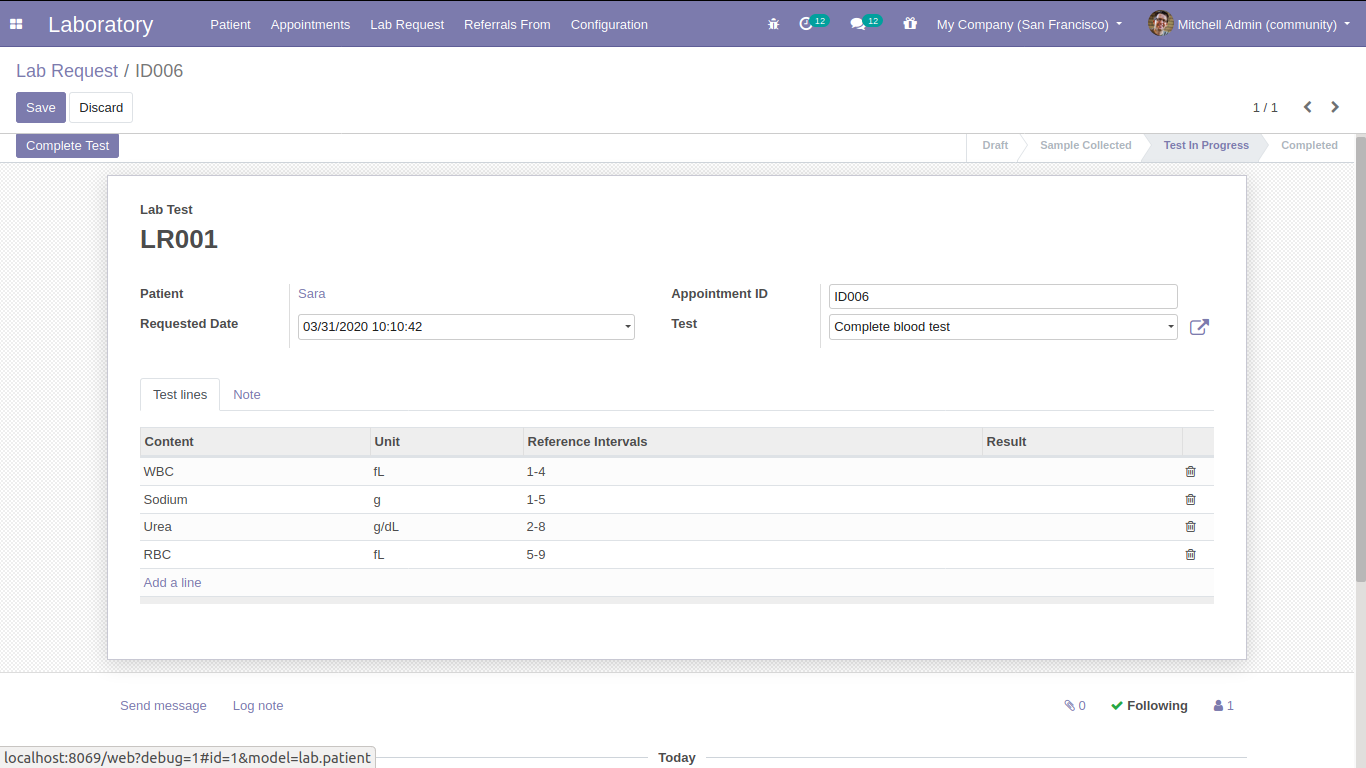The image size is (1366, 768).
Task: Click the gift icon in navbar
Action: (909, 24)
